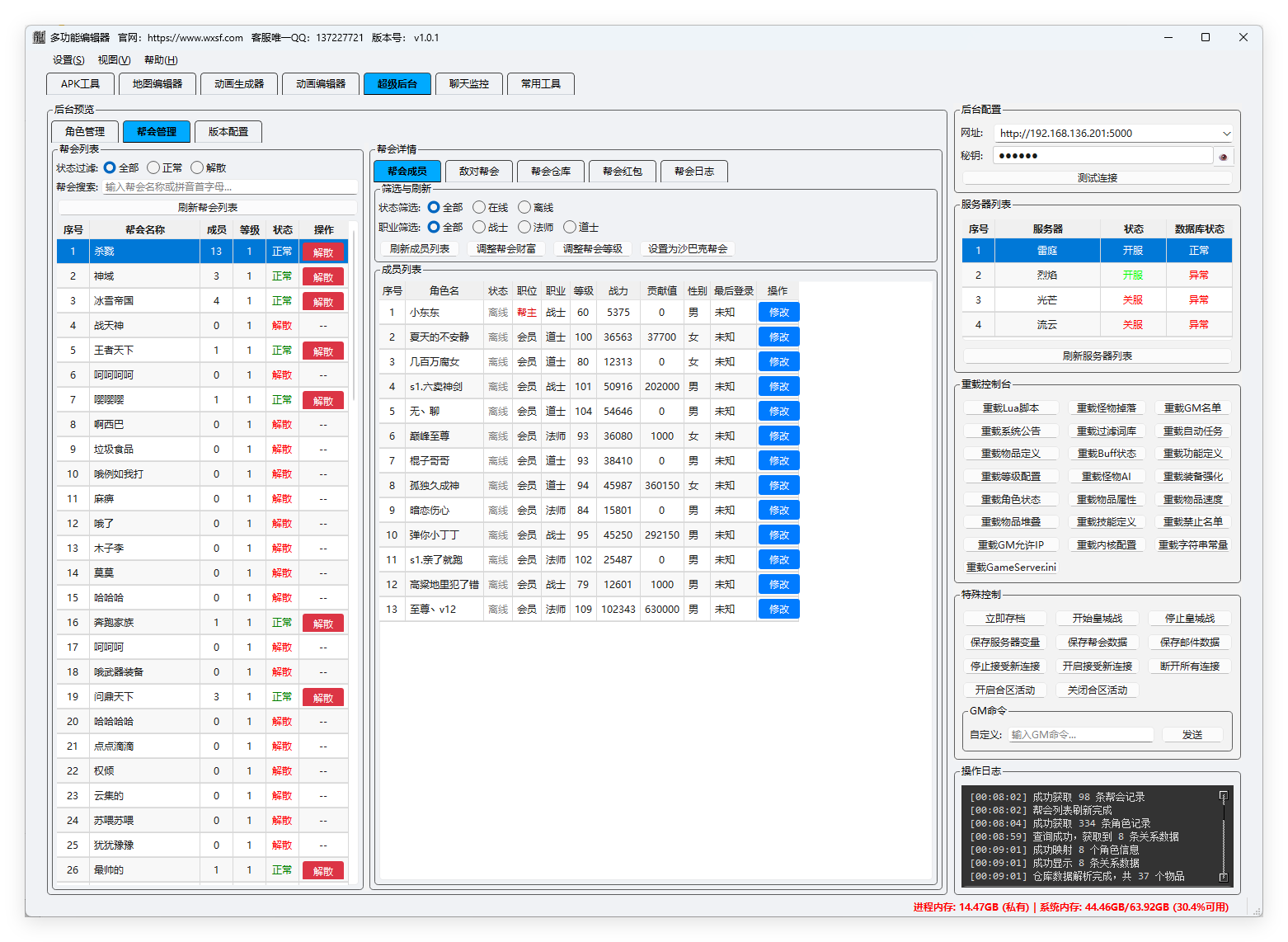Open the 设置(S) menu

[68, 60]
